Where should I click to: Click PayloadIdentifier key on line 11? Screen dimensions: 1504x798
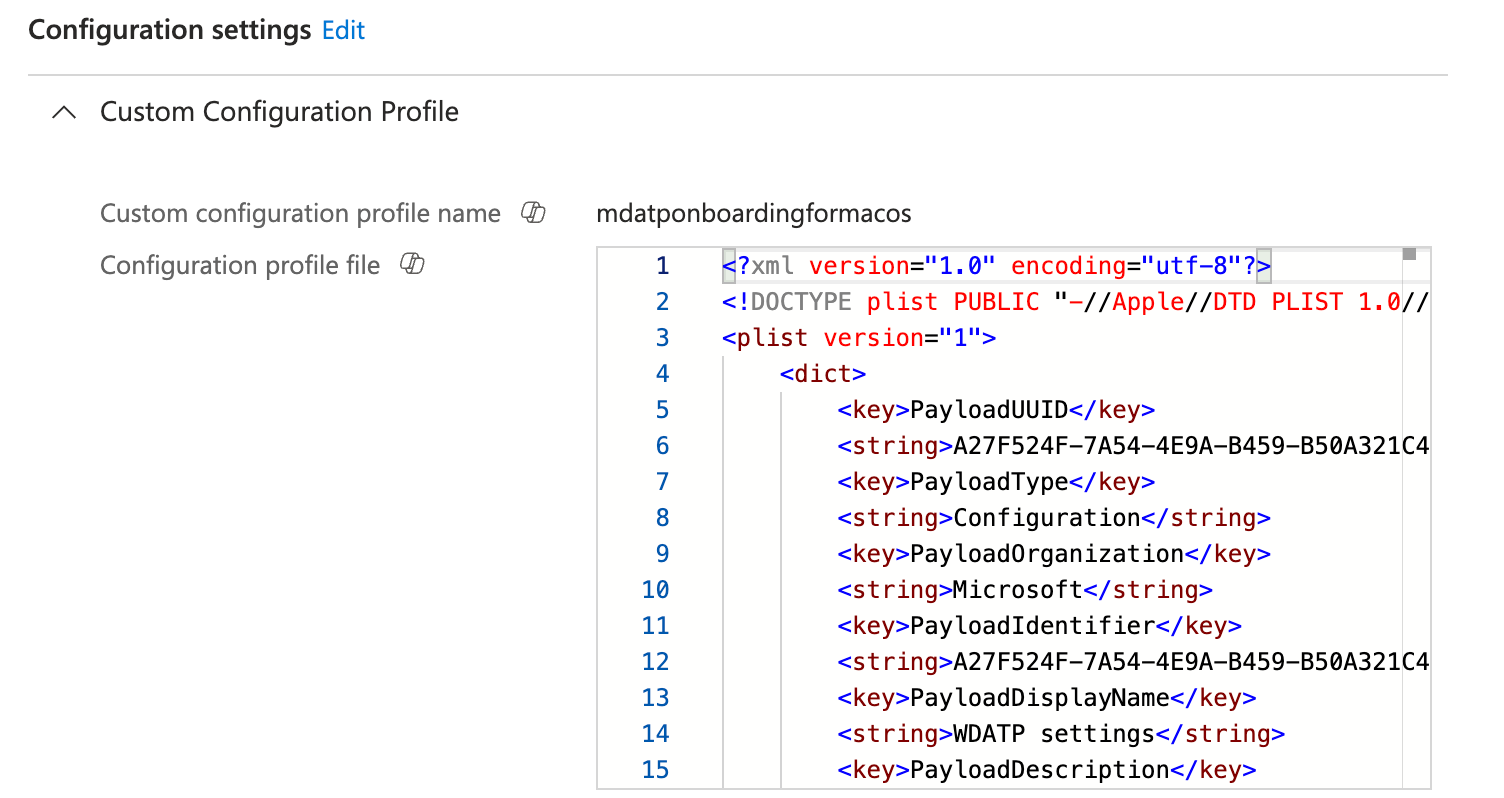point(1032,626)
